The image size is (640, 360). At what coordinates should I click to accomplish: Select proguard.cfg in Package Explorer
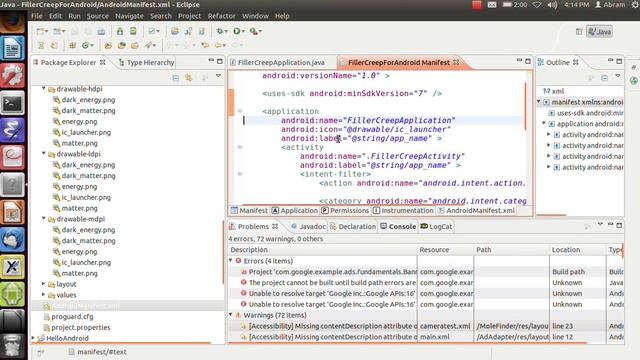[72, 316]
